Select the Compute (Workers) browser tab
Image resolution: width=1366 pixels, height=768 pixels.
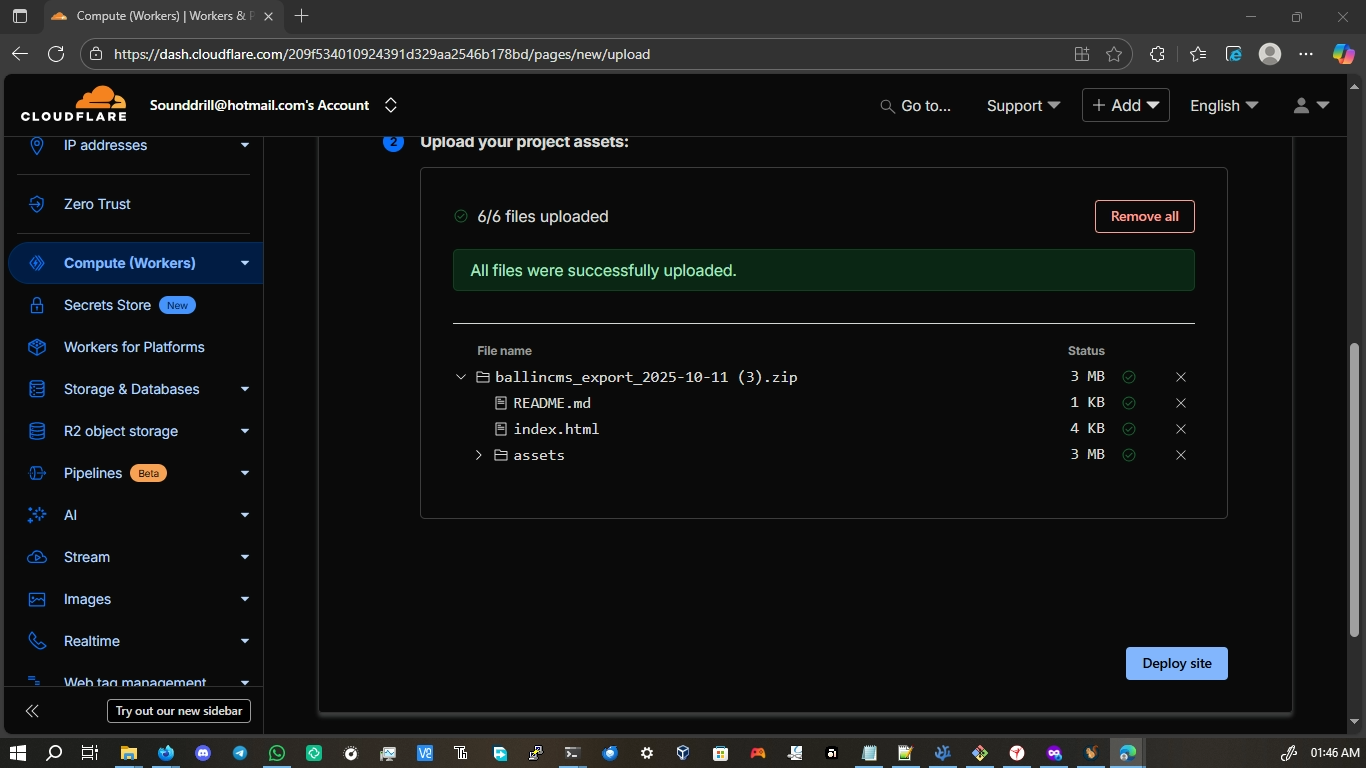160,15
